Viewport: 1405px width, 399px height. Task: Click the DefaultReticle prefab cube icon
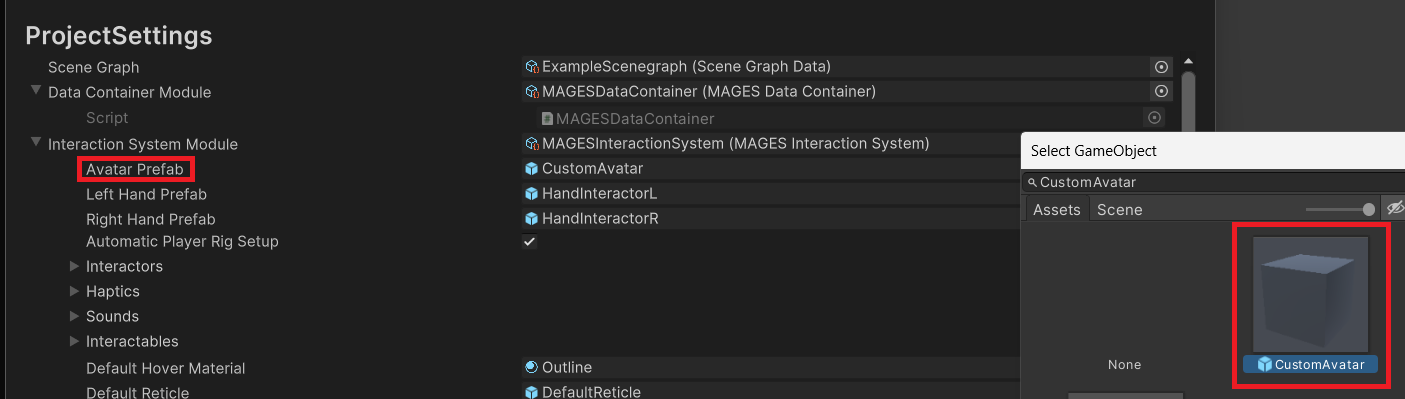pyautogui.click(x=532, y=392)
